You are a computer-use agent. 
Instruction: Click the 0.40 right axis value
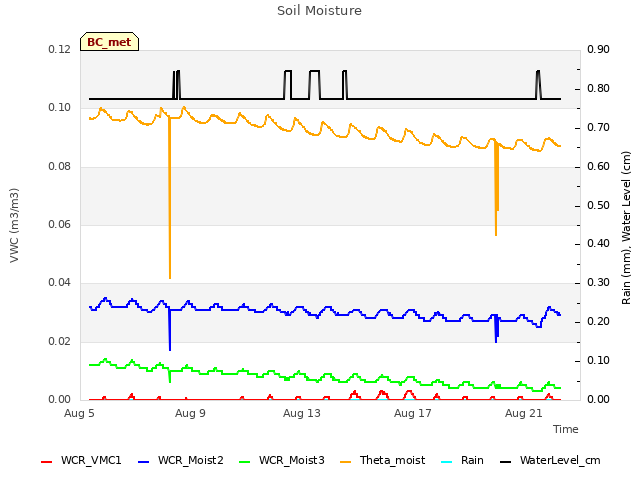point(598,244)
